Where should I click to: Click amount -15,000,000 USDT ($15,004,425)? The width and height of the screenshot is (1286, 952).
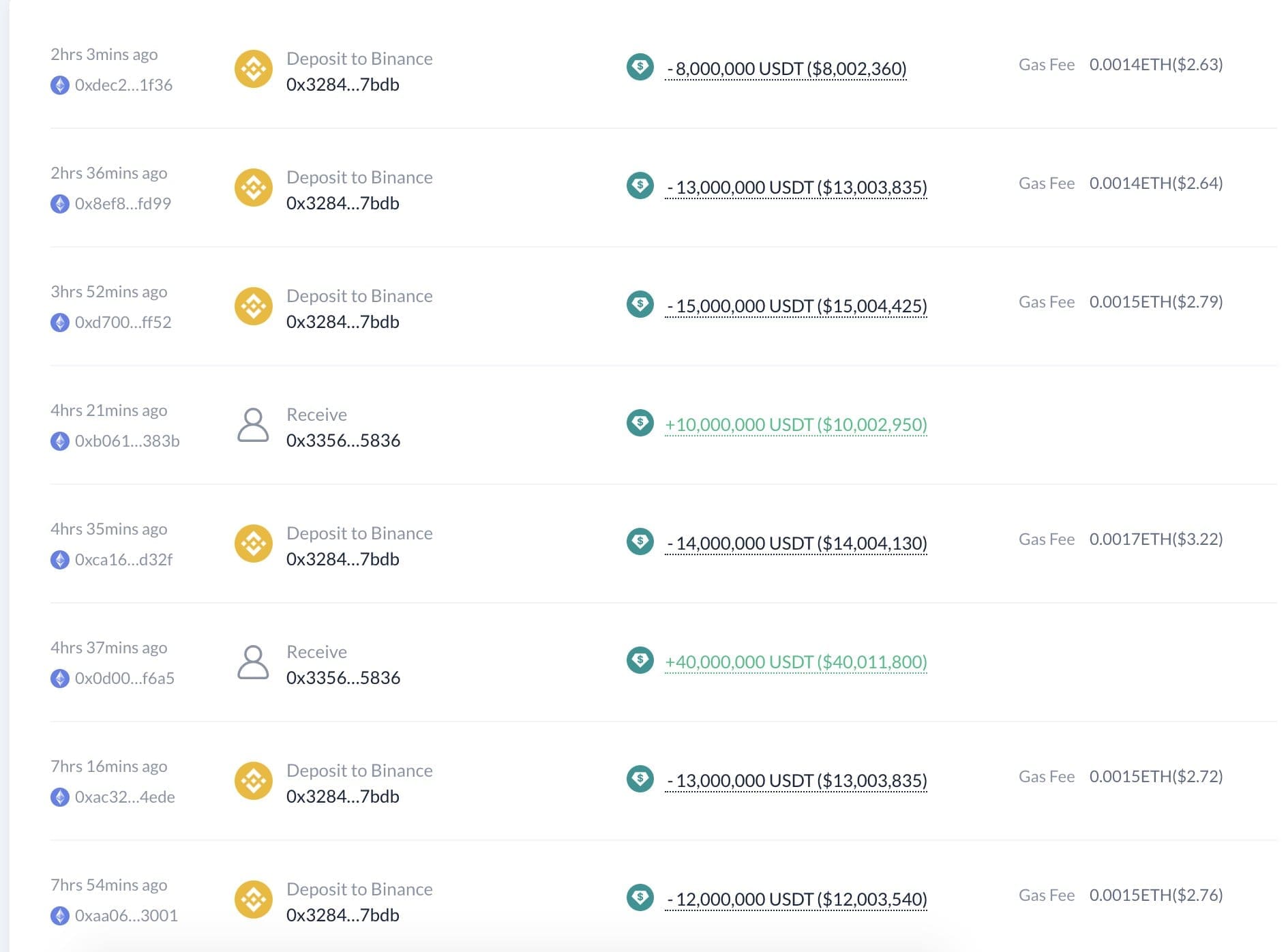pyautogui.click(x=796, y=306)
